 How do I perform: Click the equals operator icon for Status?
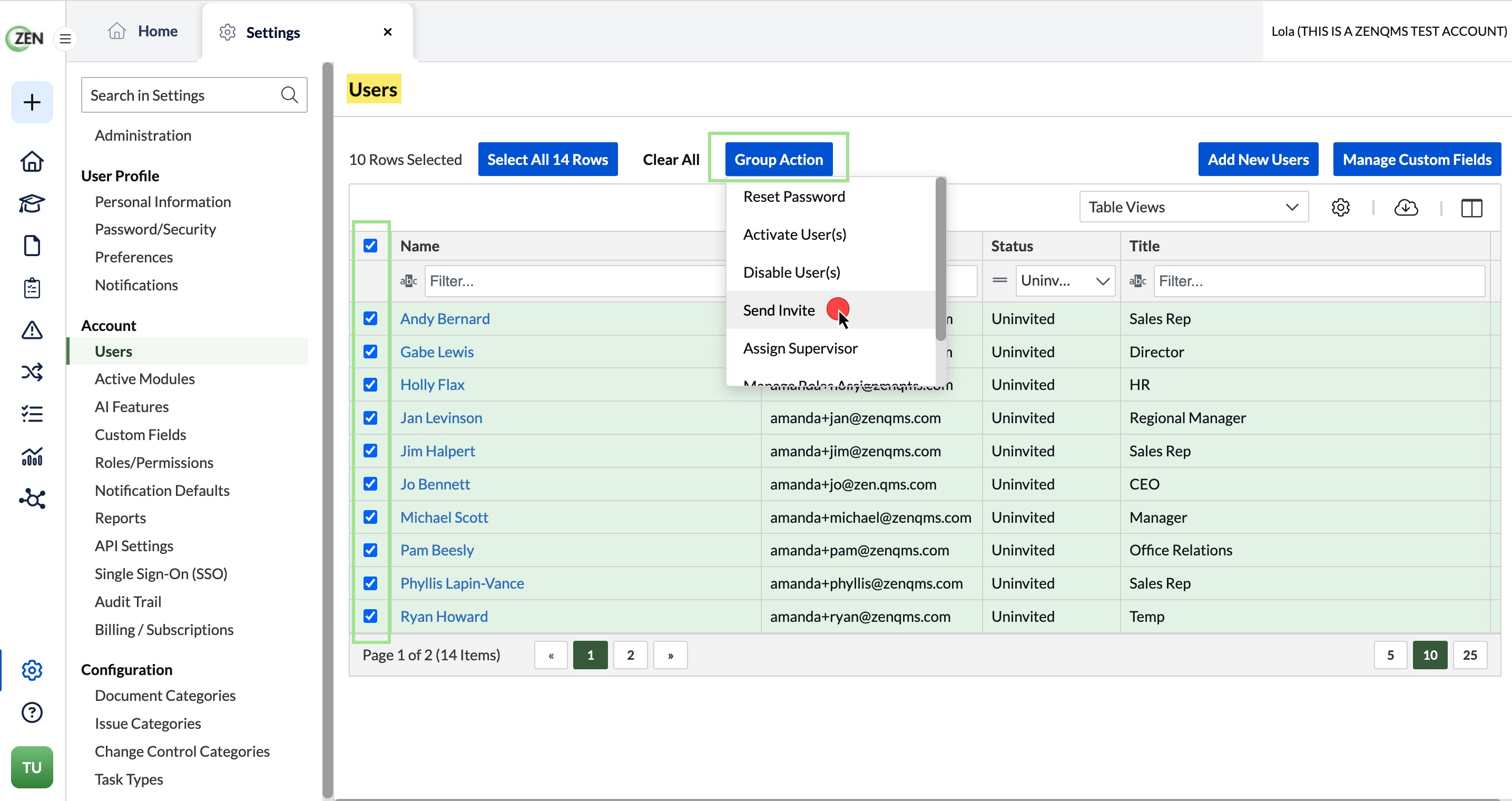999,280
